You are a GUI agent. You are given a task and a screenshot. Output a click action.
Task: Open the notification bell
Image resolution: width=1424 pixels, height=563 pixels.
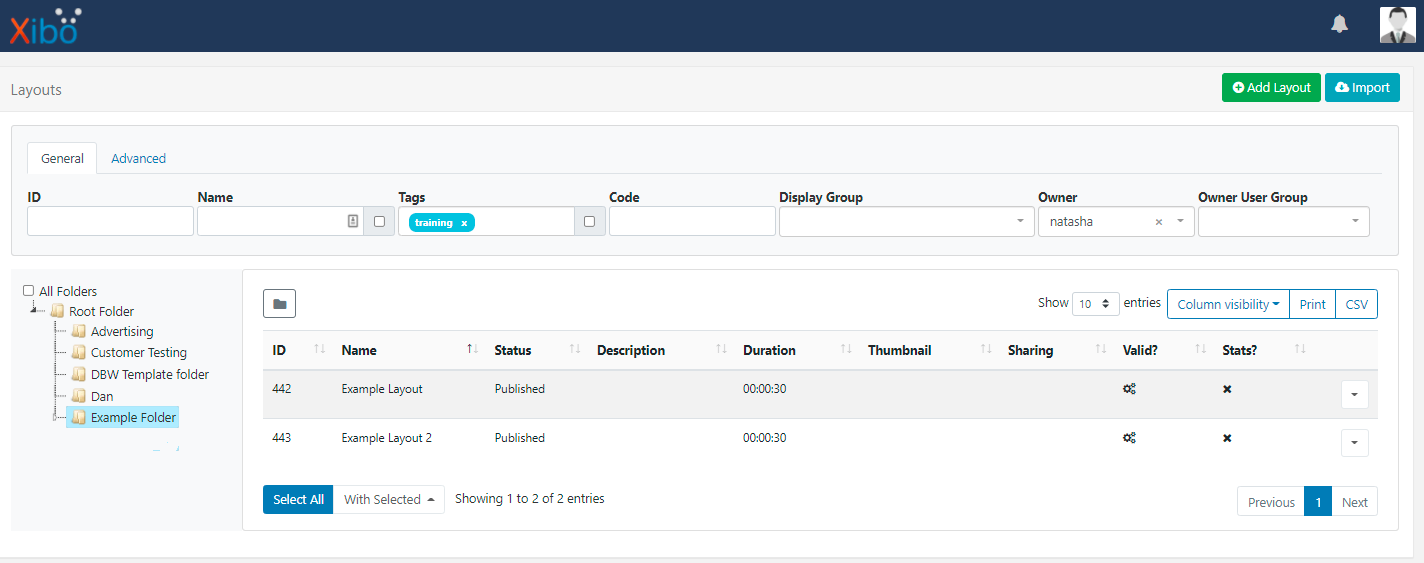point(1339,24)
